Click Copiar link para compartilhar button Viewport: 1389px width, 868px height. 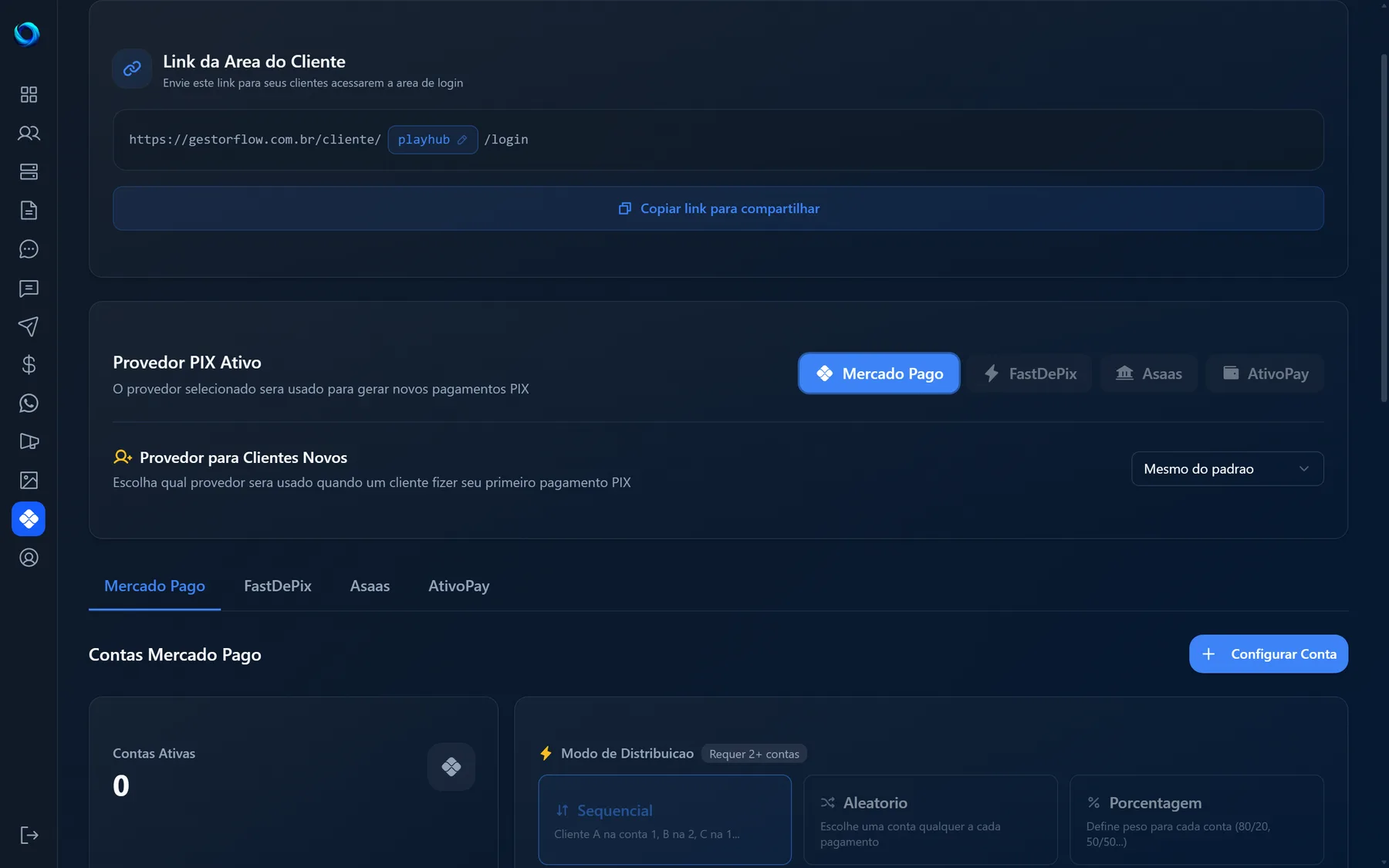pos(718,208)
